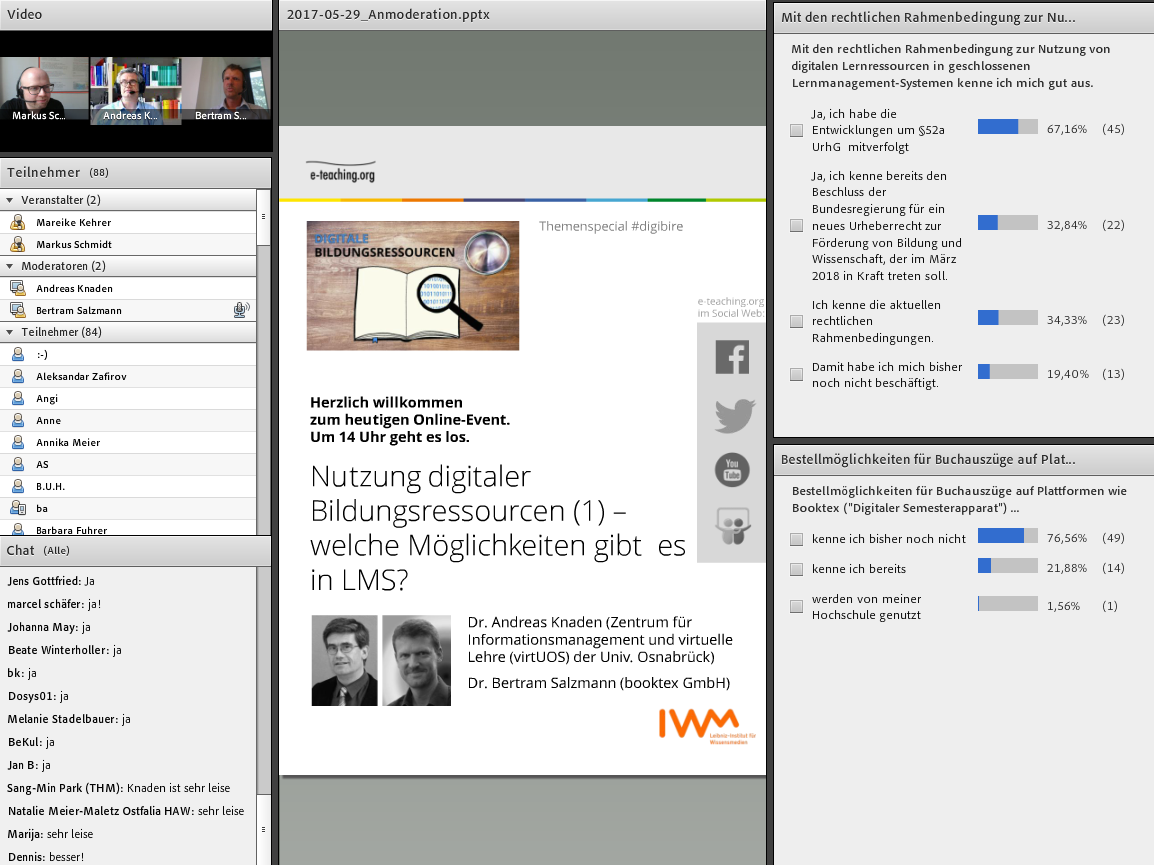Click the Facebook icon on the slide
1154x865 pixels.
point(732,357)
